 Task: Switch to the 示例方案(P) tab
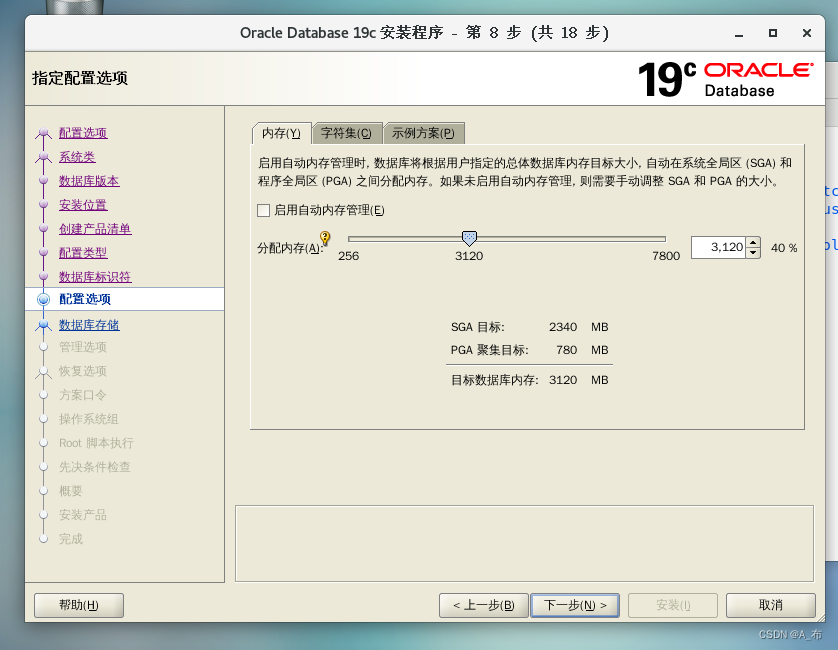click(423, 133)
